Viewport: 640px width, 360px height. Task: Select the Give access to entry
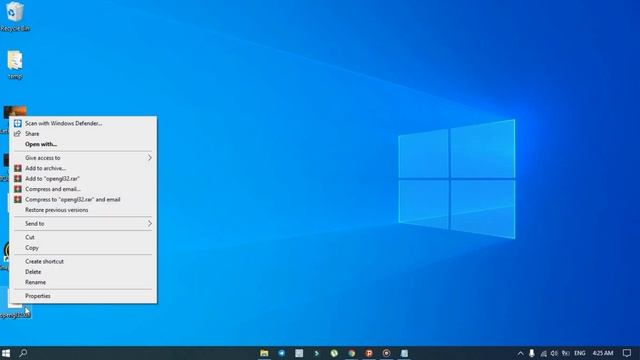pos(83,158)
